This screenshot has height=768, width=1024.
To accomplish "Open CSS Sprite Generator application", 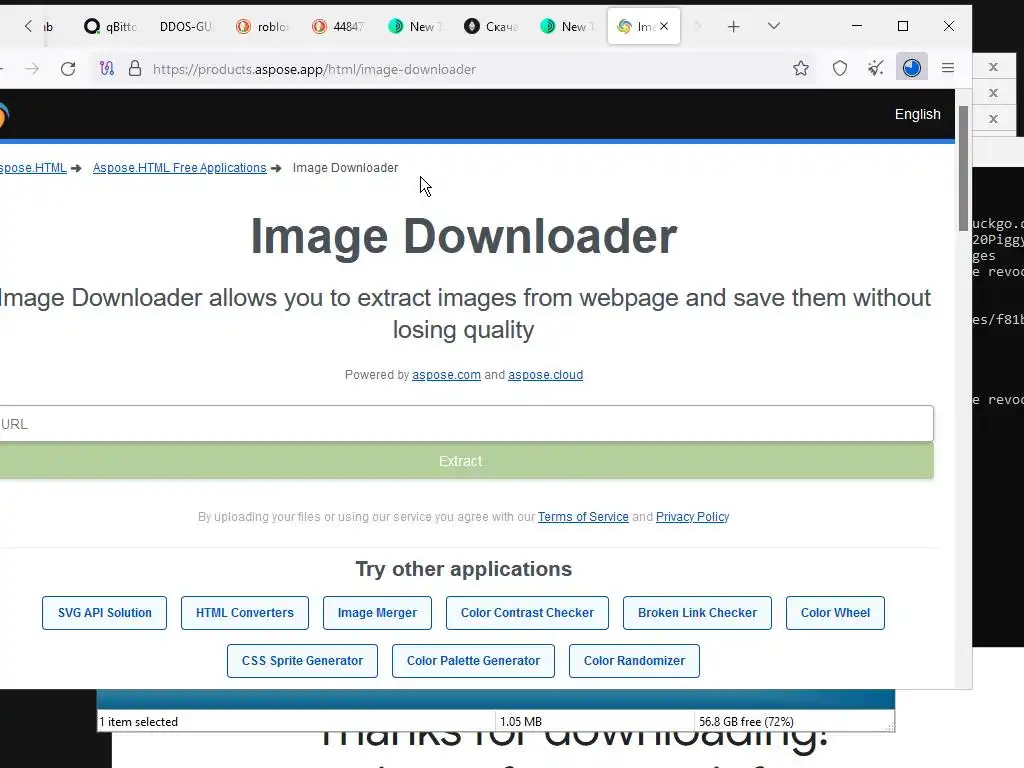I will pyautogui.click(x=302, y=661).
